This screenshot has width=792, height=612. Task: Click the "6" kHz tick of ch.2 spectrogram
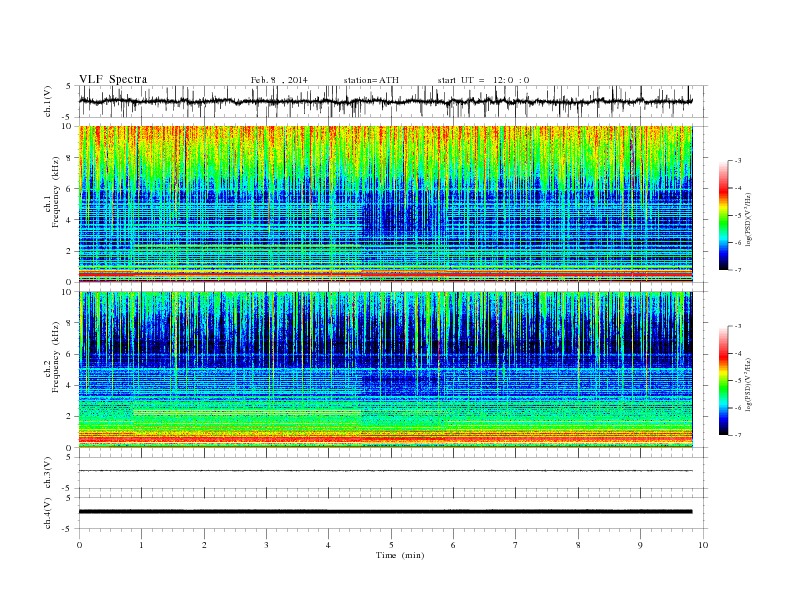coord(70,354)
